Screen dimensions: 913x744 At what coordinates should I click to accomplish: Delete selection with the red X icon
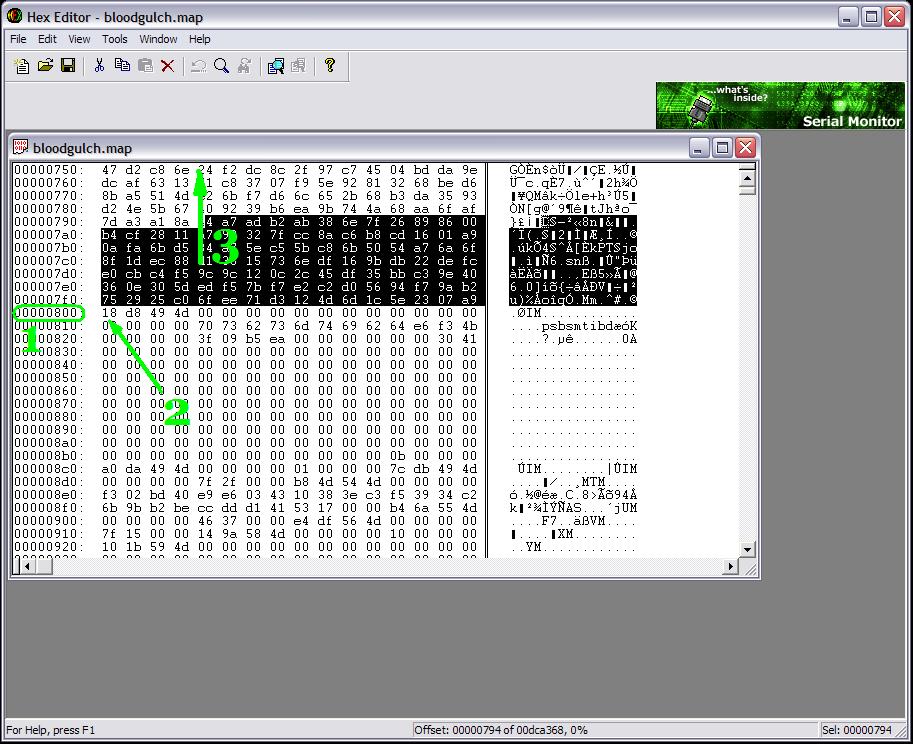168,66
